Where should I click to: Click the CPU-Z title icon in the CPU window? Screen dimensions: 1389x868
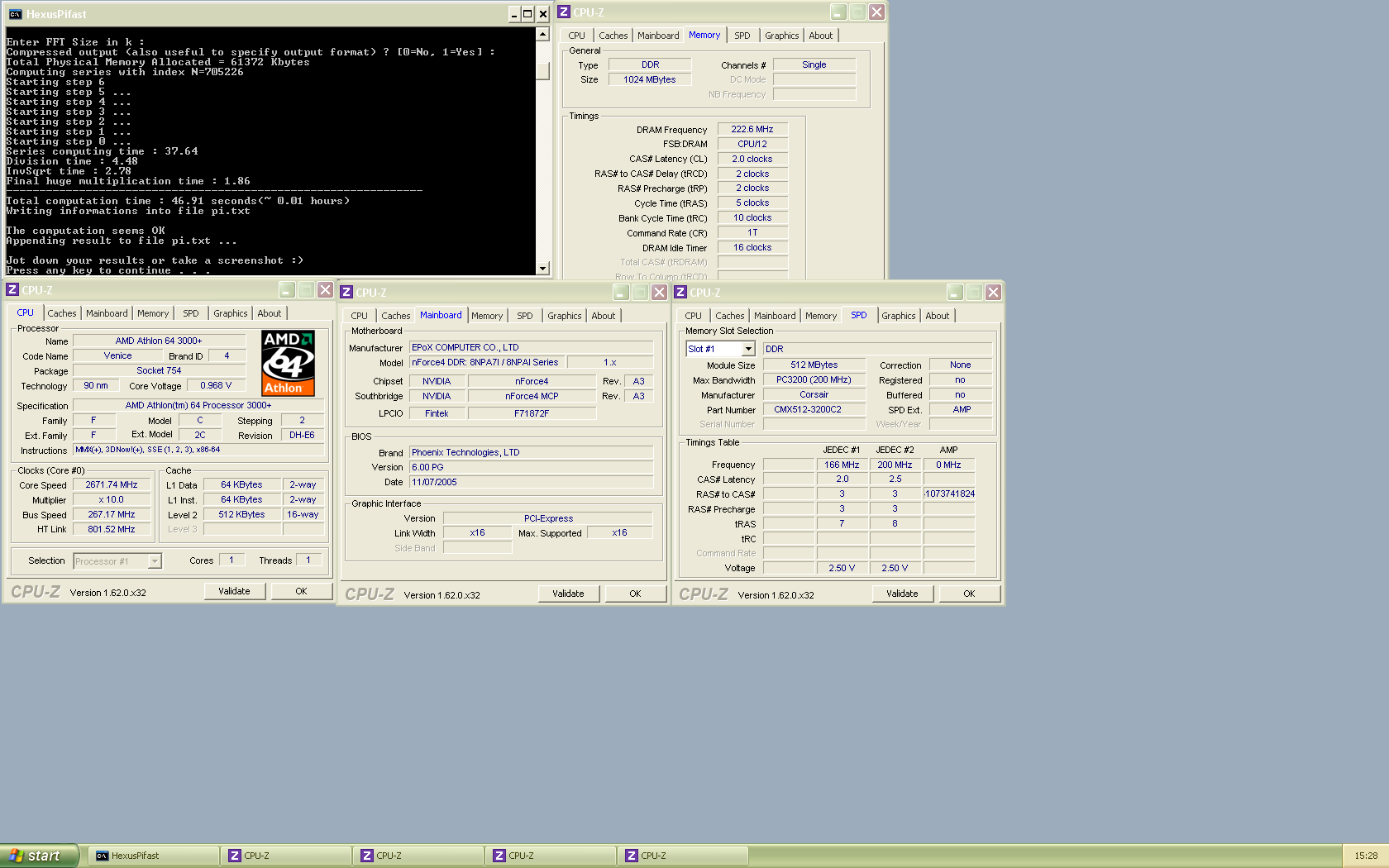pyautogui.click(x=12, y=289)
